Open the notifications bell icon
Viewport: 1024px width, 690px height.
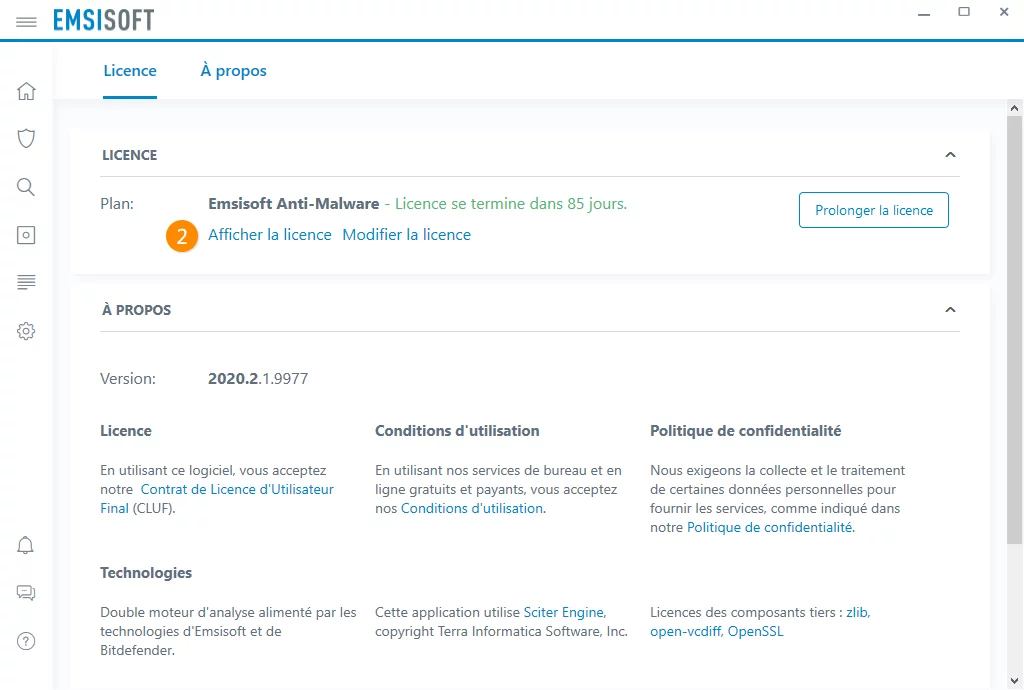pyautogui.click(x=25, y=545)
